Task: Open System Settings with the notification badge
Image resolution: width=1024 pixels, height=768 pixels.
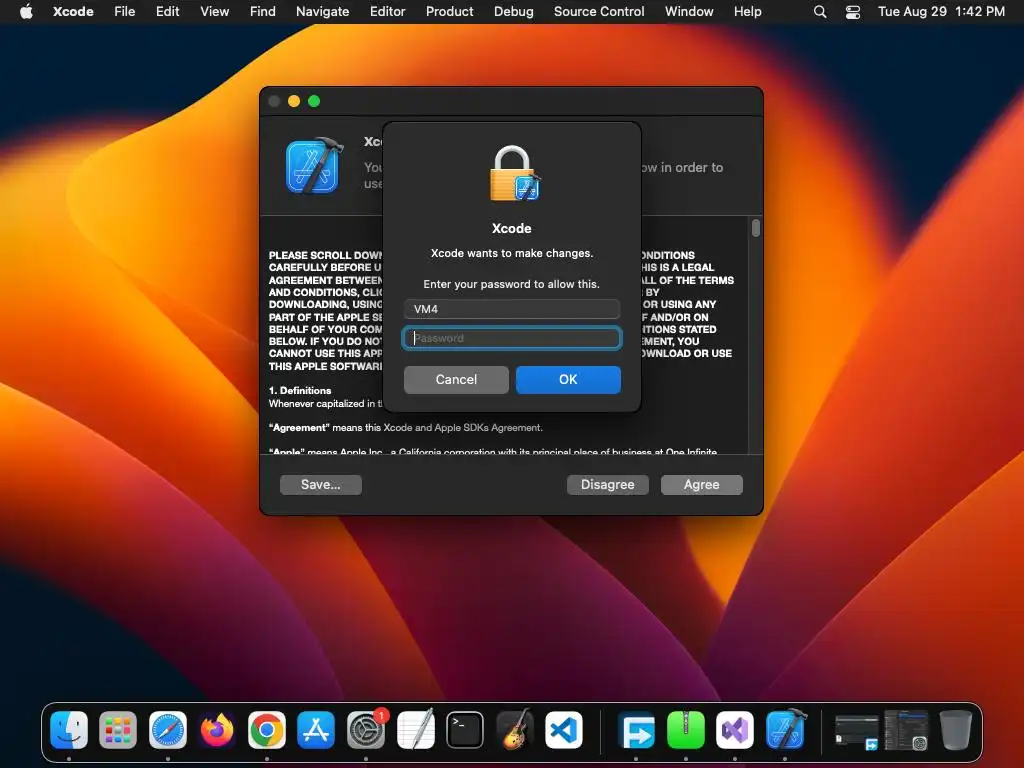Action: 366,729
